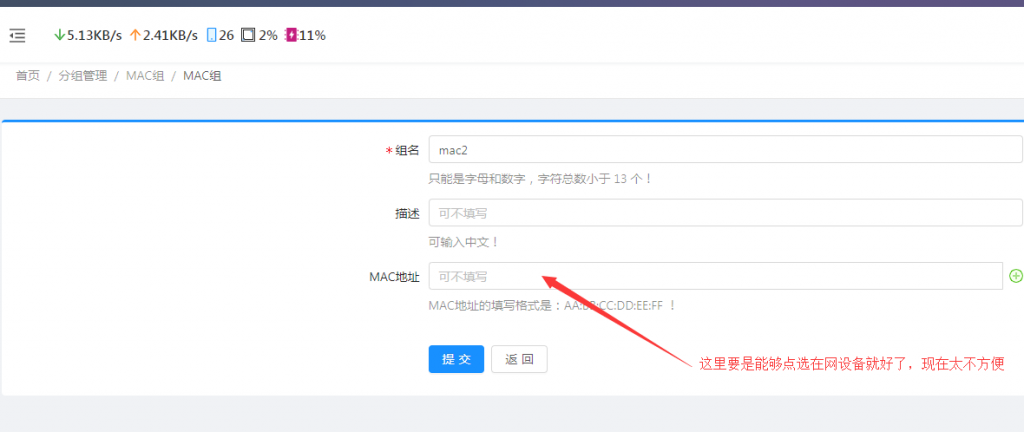The width and height of the screenshot is (1024, 432).
Task: Click upload speed text 2.41KB/s
Action: tap(170, 35)
